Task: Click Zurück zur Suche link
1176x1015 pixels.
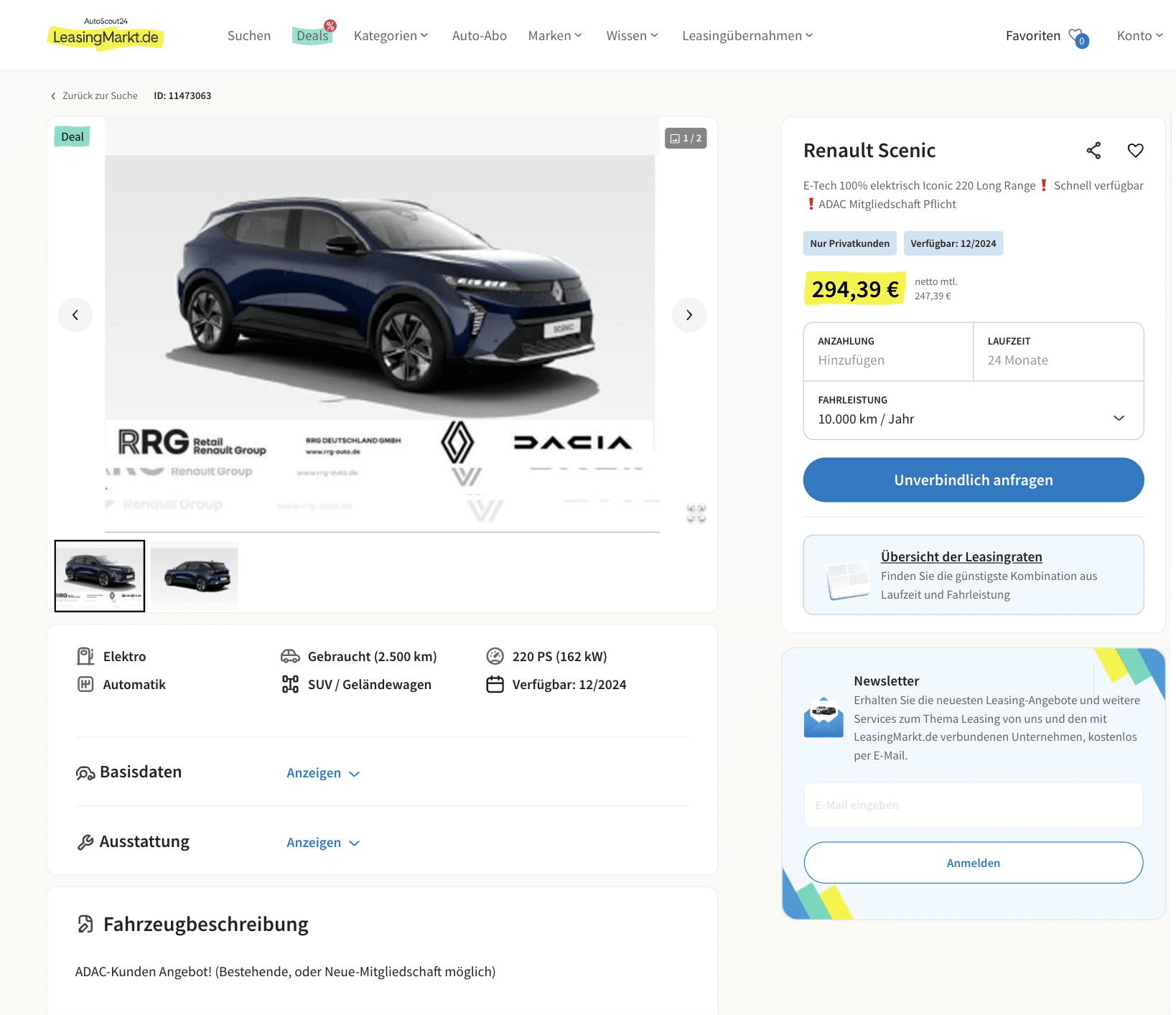Action: pyautogui.click(x=94, y=95)
